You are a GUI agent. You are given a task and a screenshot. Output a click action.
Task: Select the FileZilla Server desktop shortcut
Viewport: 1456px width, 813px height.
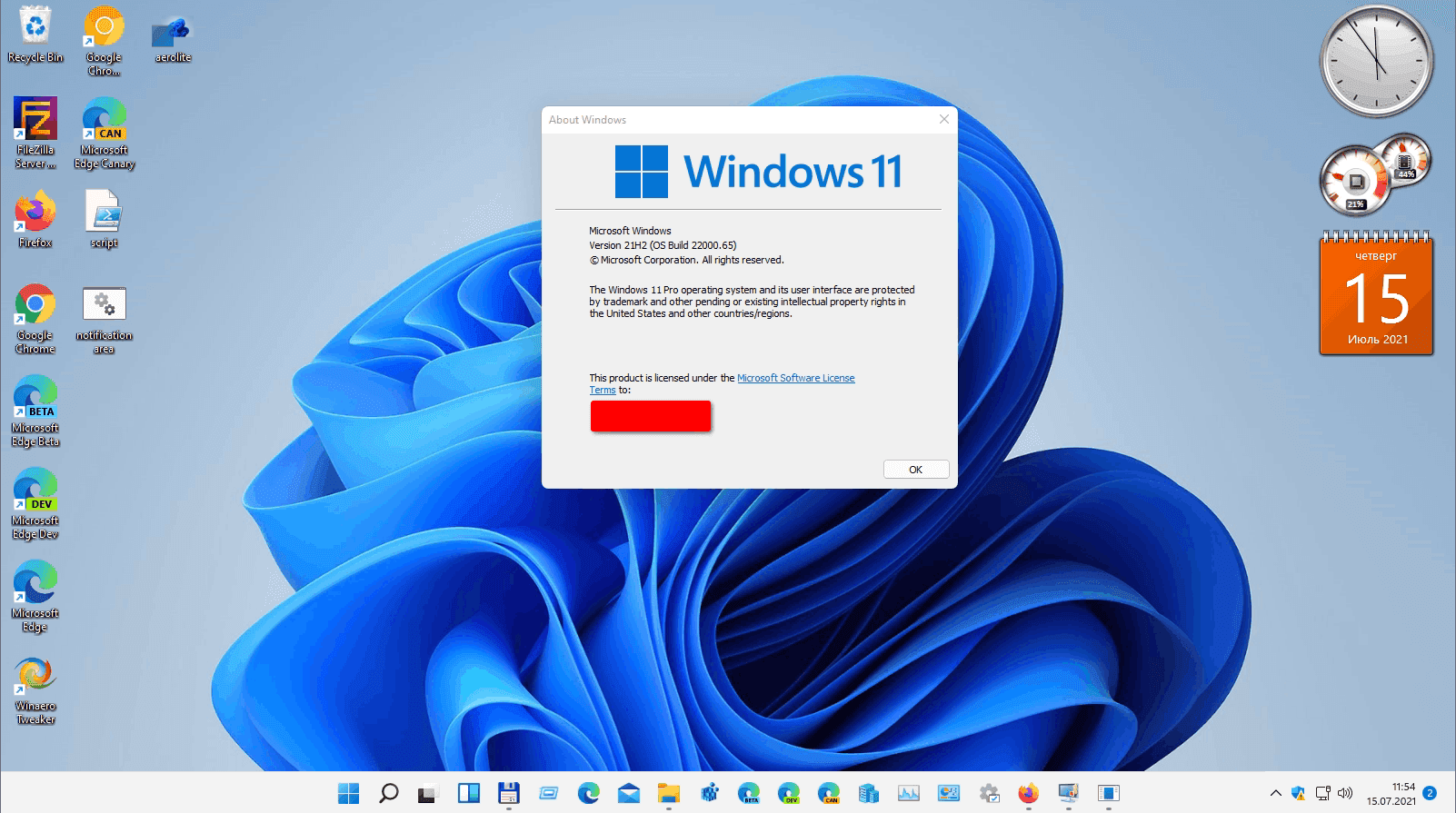(35, 133)
